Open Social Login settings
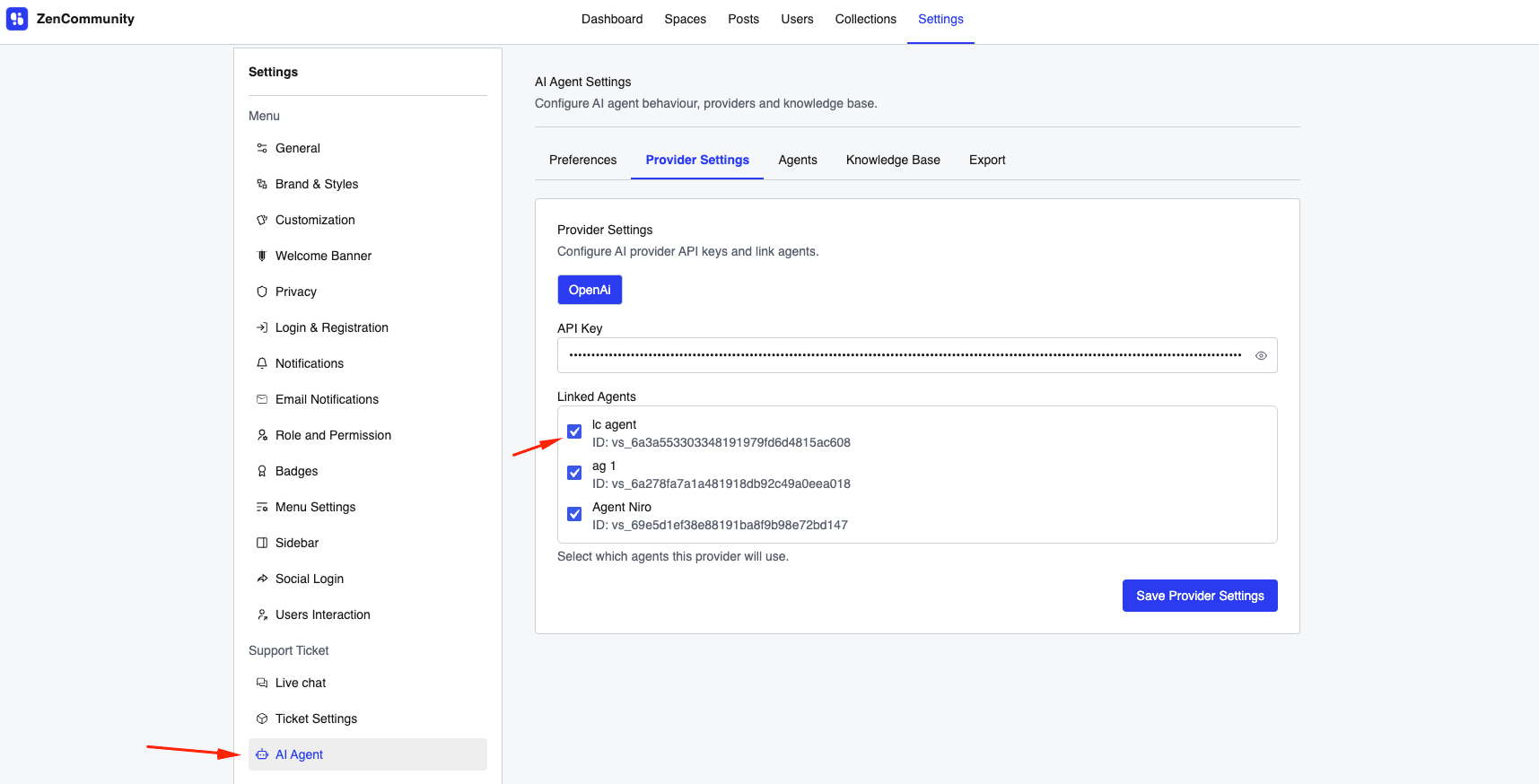The height and width of the screenshot is (784, 1539). [x=368, y=579]
